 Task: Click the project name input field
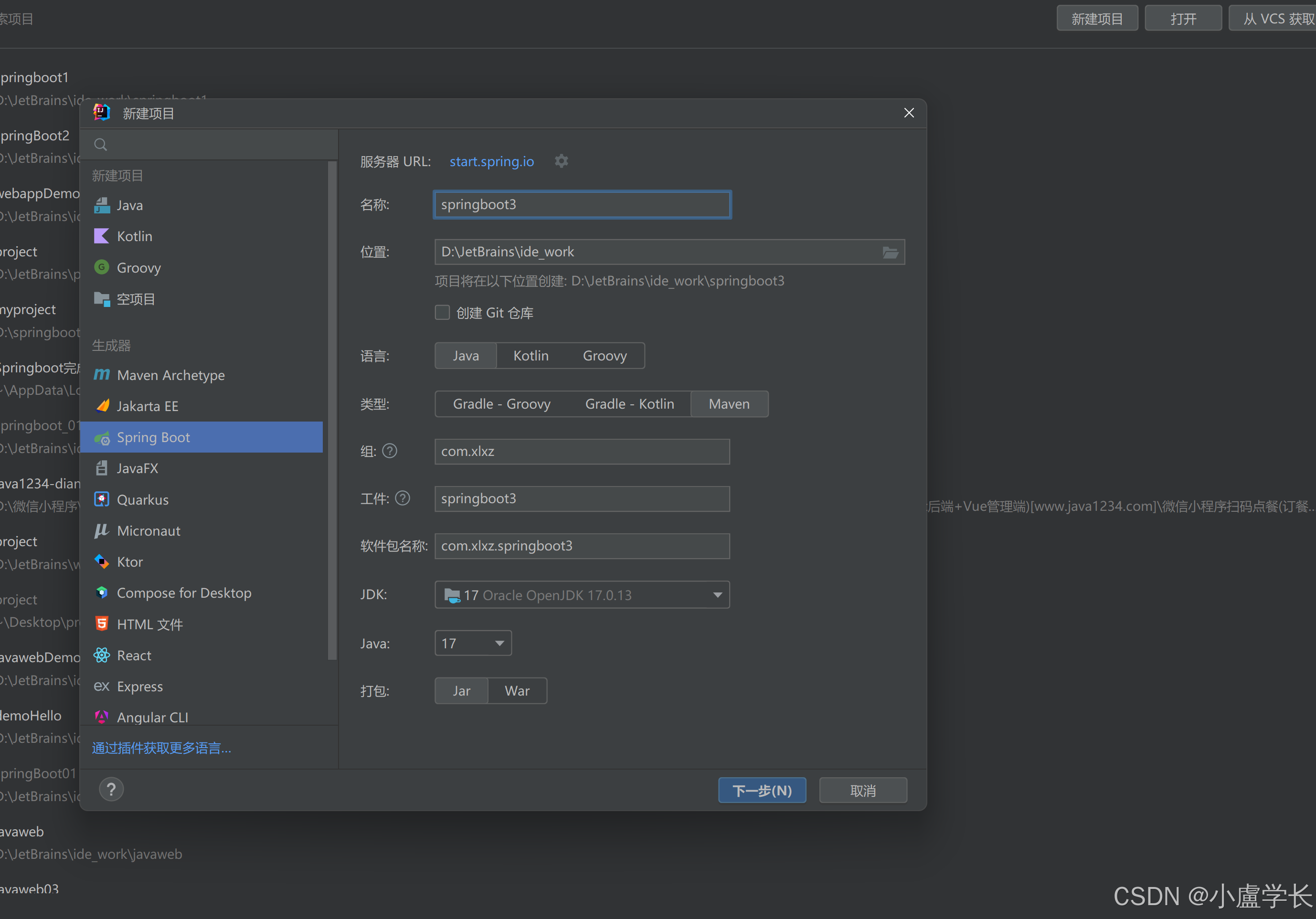(582, 204)
